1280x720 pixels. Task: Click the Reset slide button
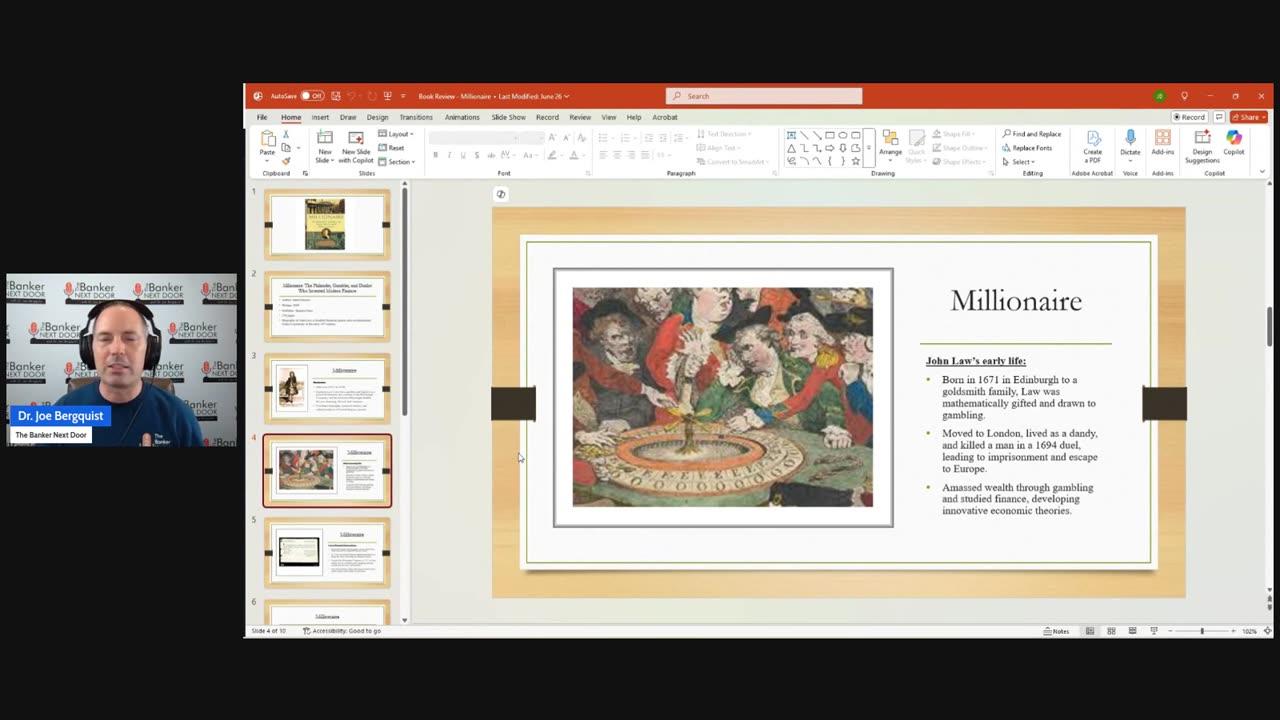click(x=392, y=148)
